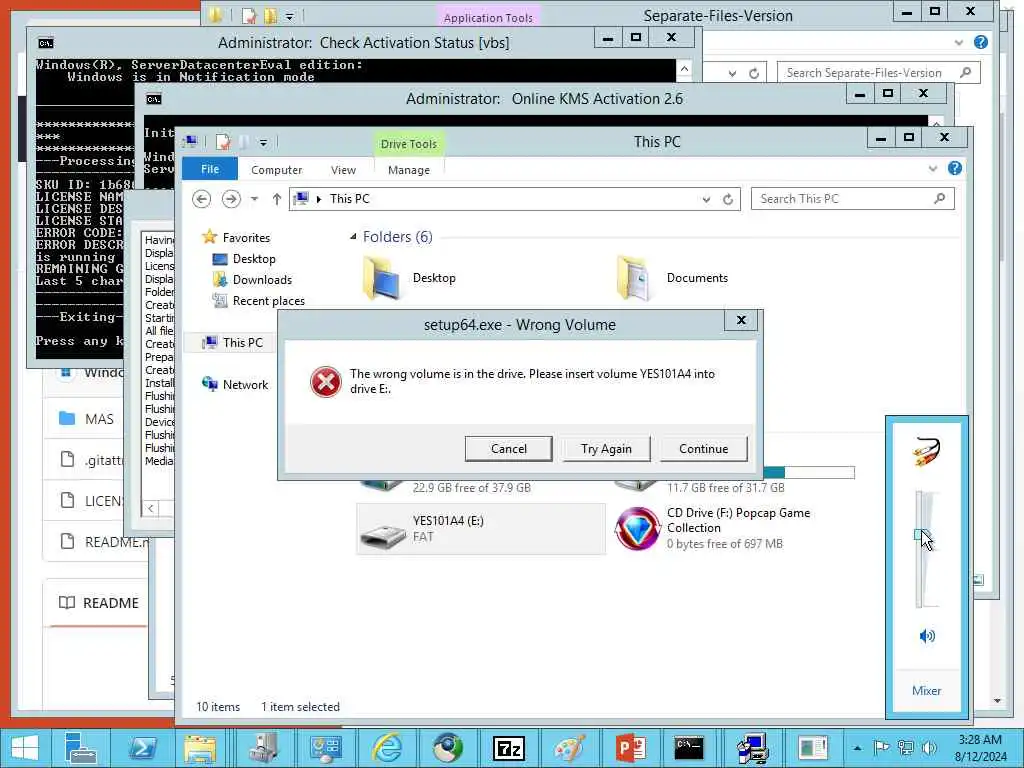Open the View ribbon tab in This PC

[x=343, y=170]
